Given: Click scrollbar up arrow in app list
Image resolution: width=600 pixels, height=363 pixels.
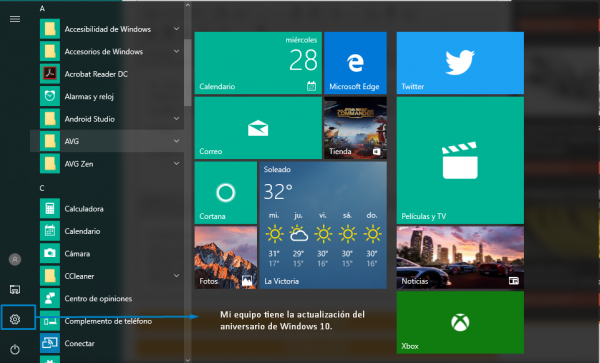Looking at the screenshot, I should tap(188, 5).
